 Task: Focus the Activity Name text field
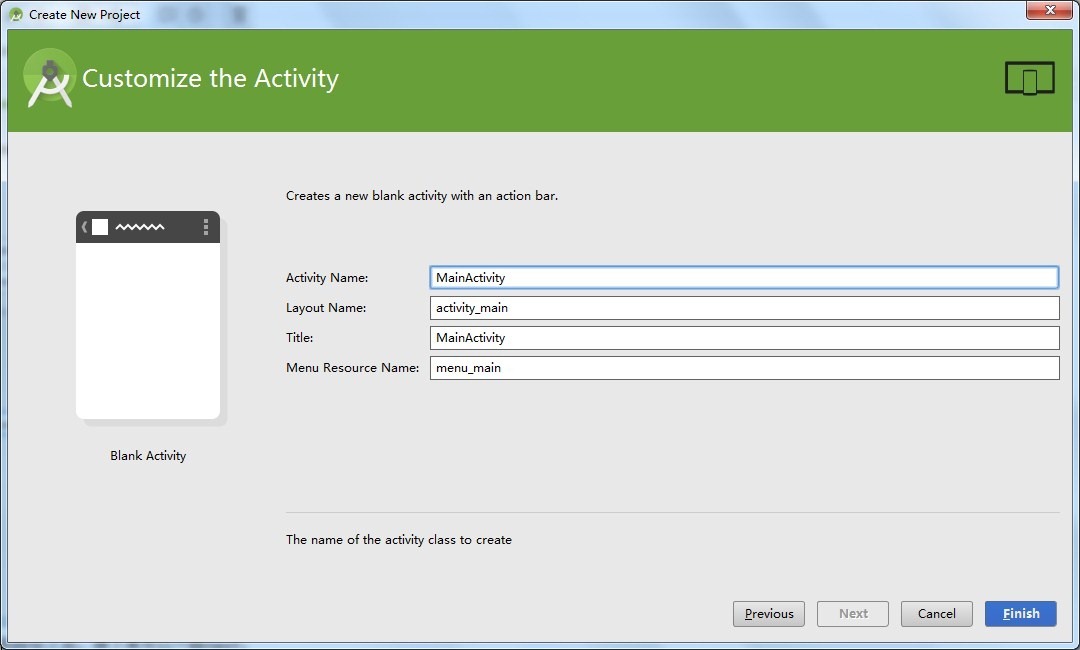pyautogui.click(x=743, y=277)
